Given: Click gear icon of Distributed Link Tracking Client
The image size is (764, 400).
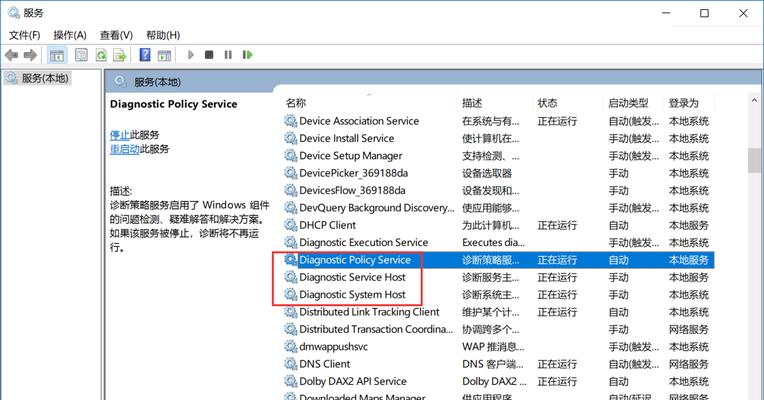Looking at the screenshot, I should tap(290, 312).
